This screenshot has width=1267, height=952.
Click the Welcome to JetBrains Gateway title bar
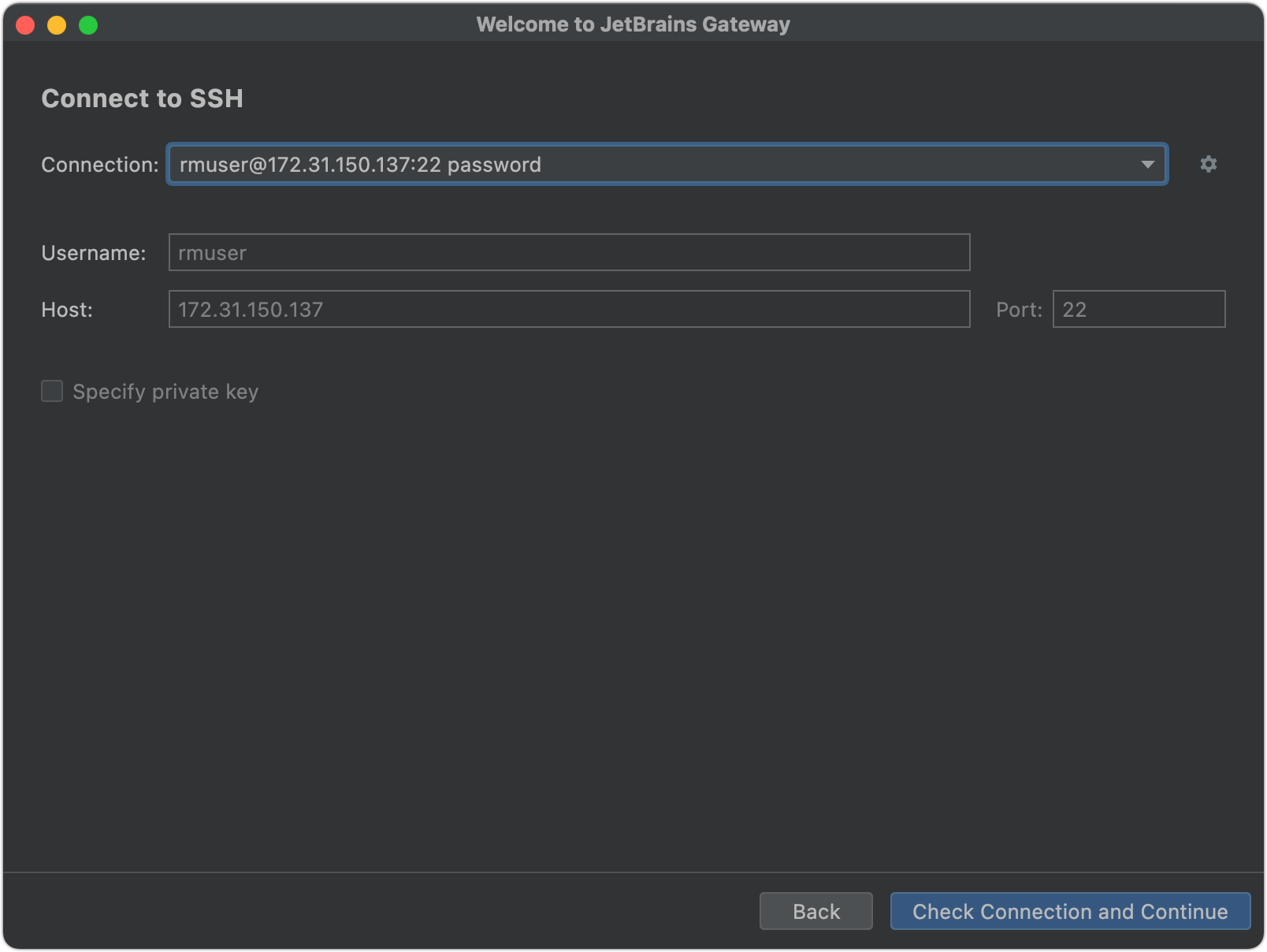pos(633,24)
